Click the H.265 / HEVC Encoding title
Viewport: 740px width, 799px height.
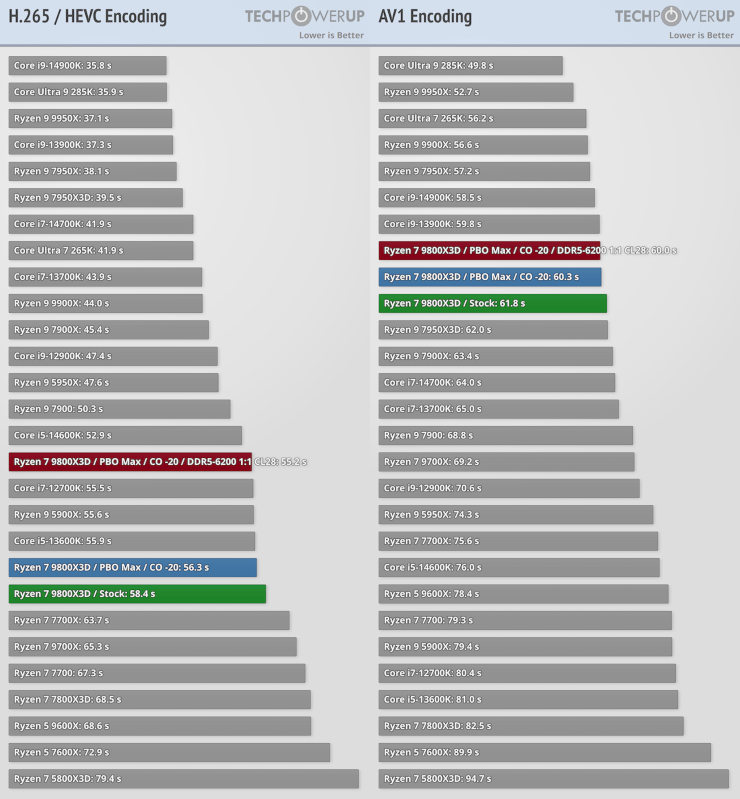point(88,17)
